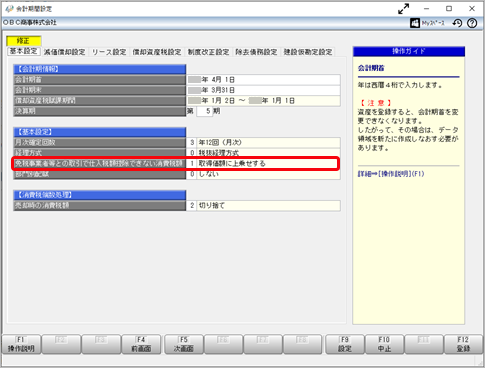The width and height of the screenshot is (485, 368).
Task: Click the 【注意】 text in guide
Action: [x=376, y=103]
